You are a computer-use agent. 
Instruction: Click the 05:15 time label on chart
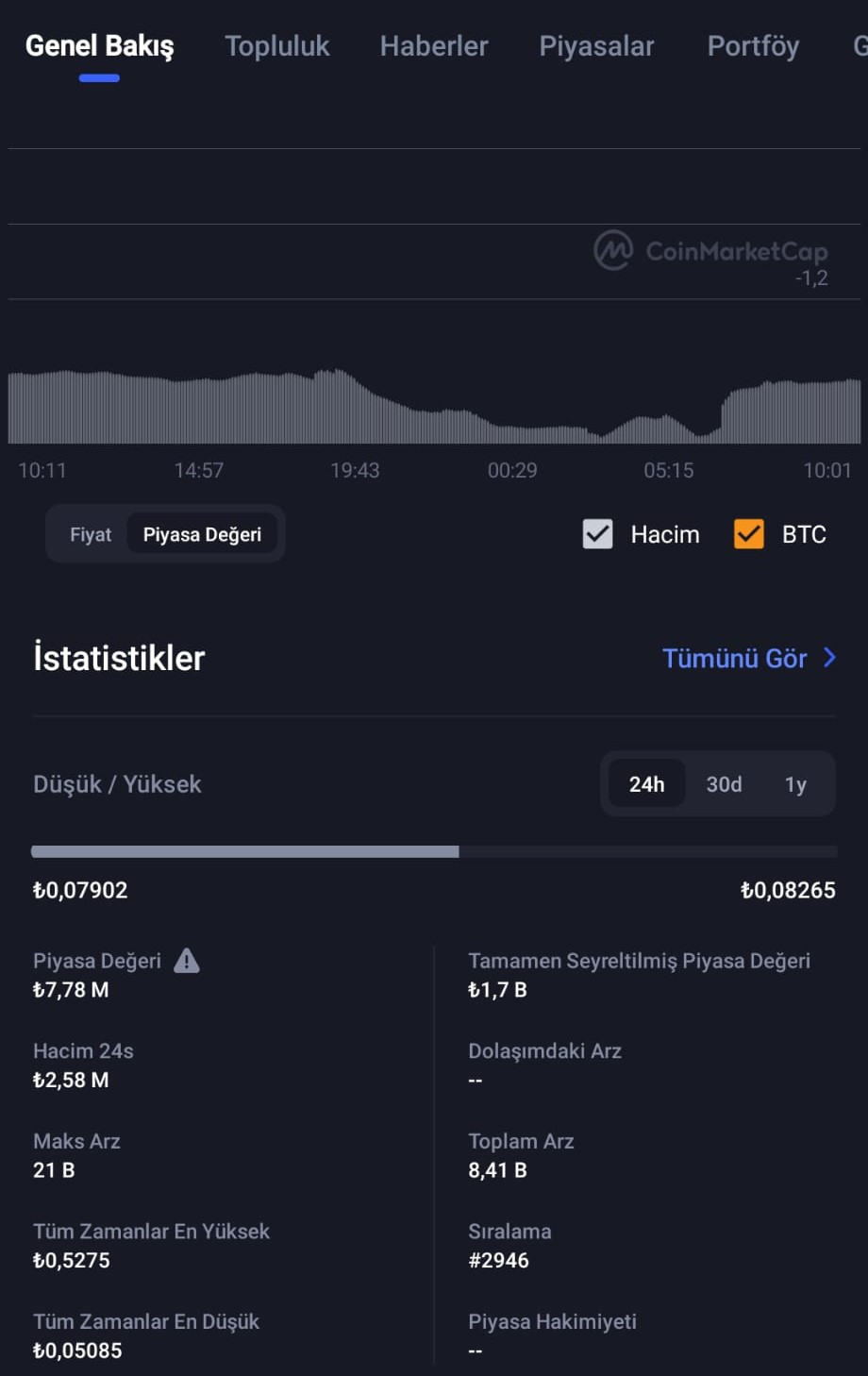668,470
